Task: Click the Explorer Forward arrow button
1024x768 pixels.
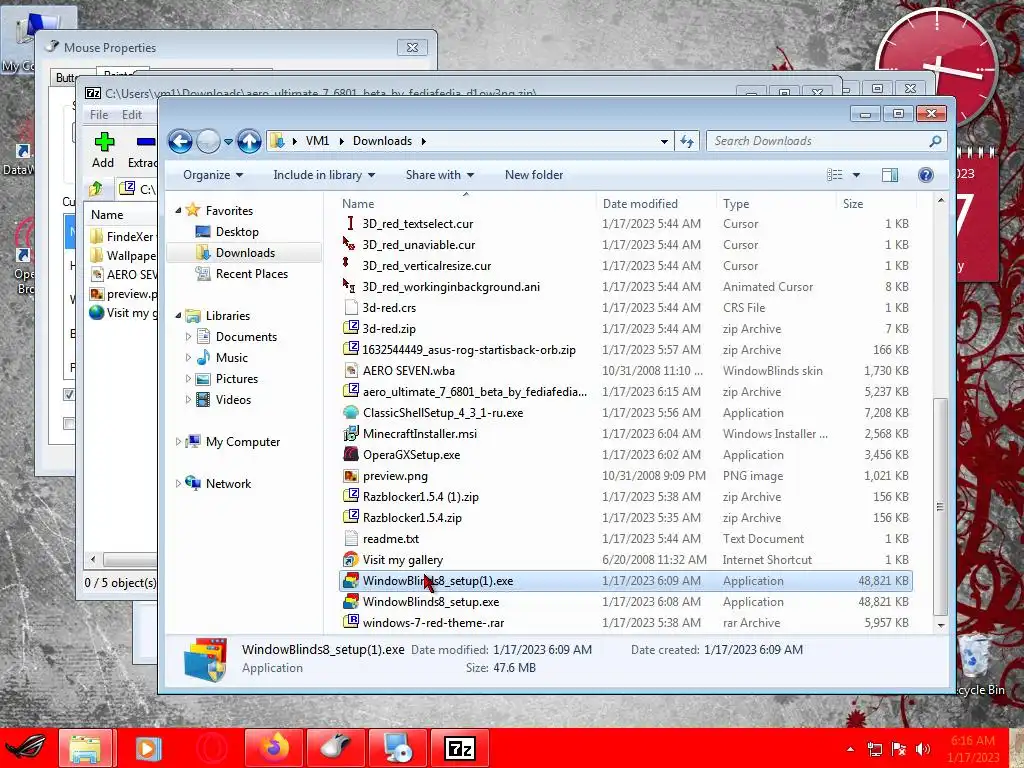Action: click(208, 141)
